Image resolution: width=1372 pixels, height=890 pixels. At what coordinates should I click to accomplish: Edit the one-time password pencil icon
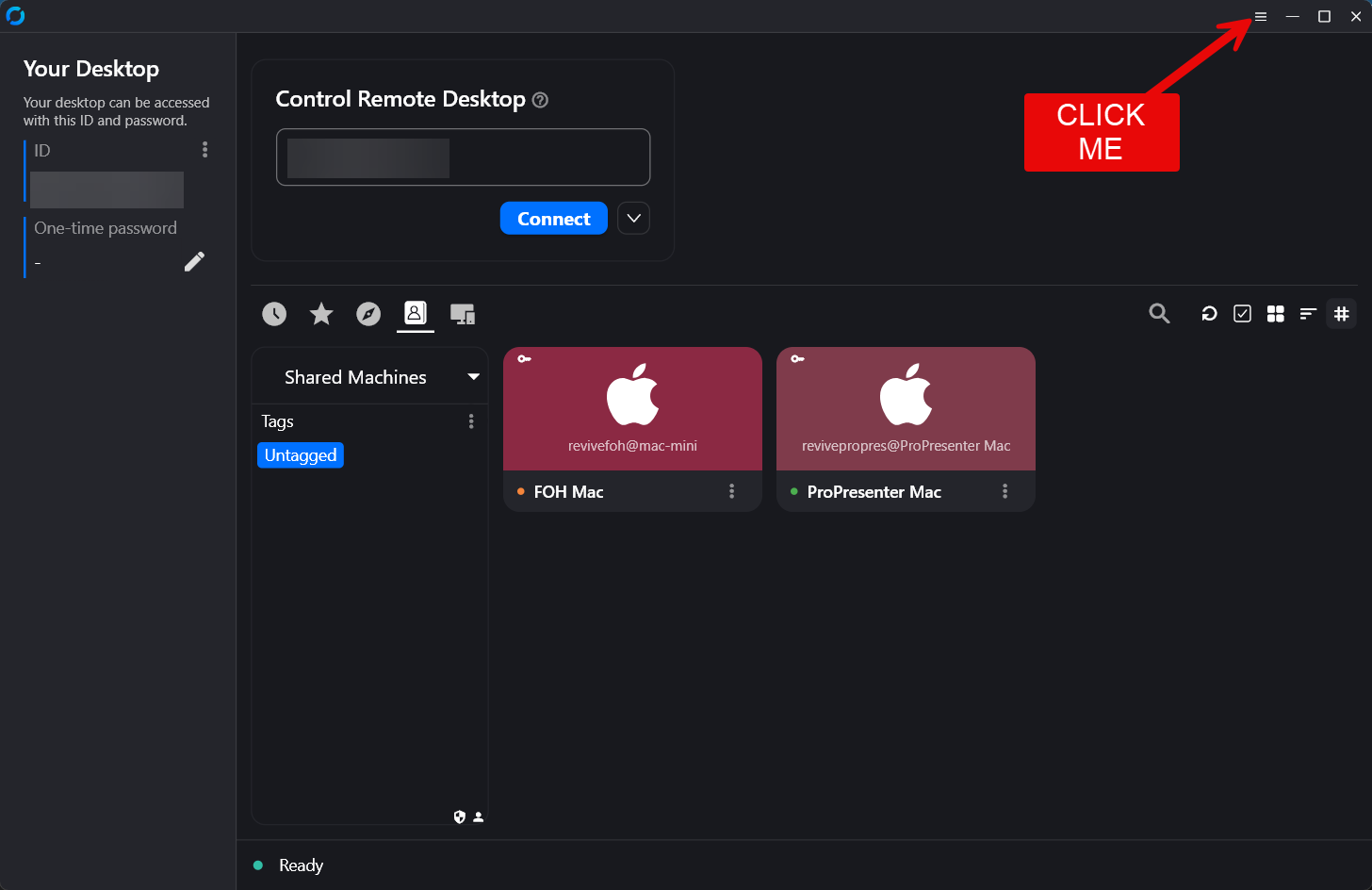(x=194, y=262)
